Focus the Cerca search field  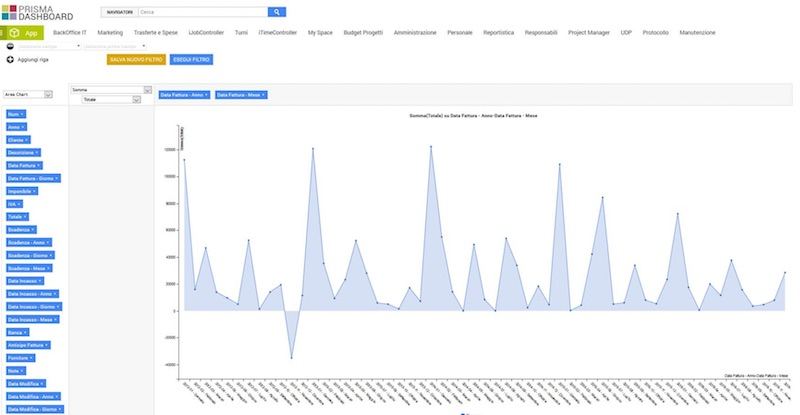coord(203,12)
